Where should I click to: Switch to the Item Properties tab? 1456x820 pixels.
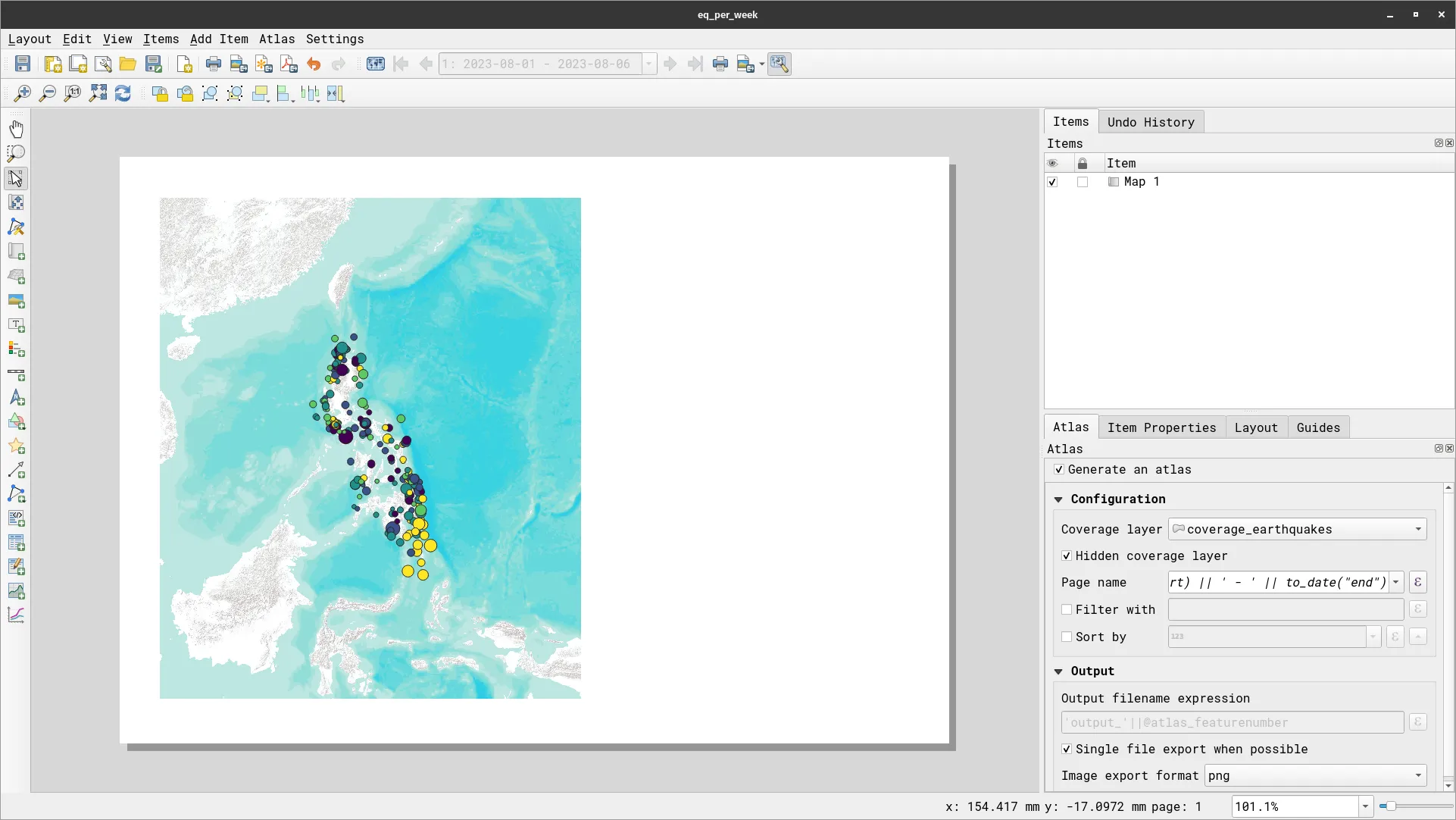[1162, 427]
